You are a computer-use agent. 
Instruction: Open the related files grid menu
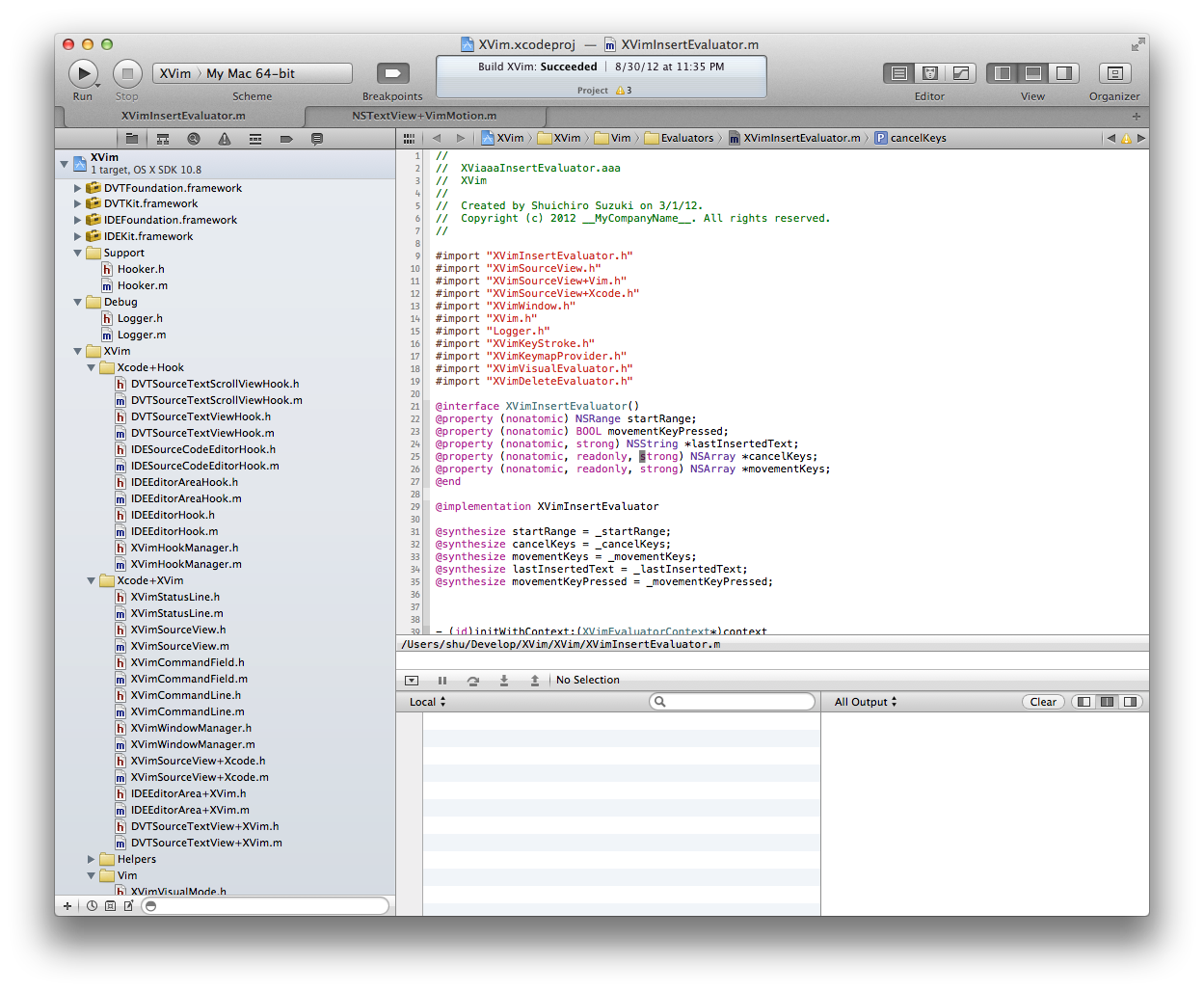pyautogui.click(x=409, y=139)
